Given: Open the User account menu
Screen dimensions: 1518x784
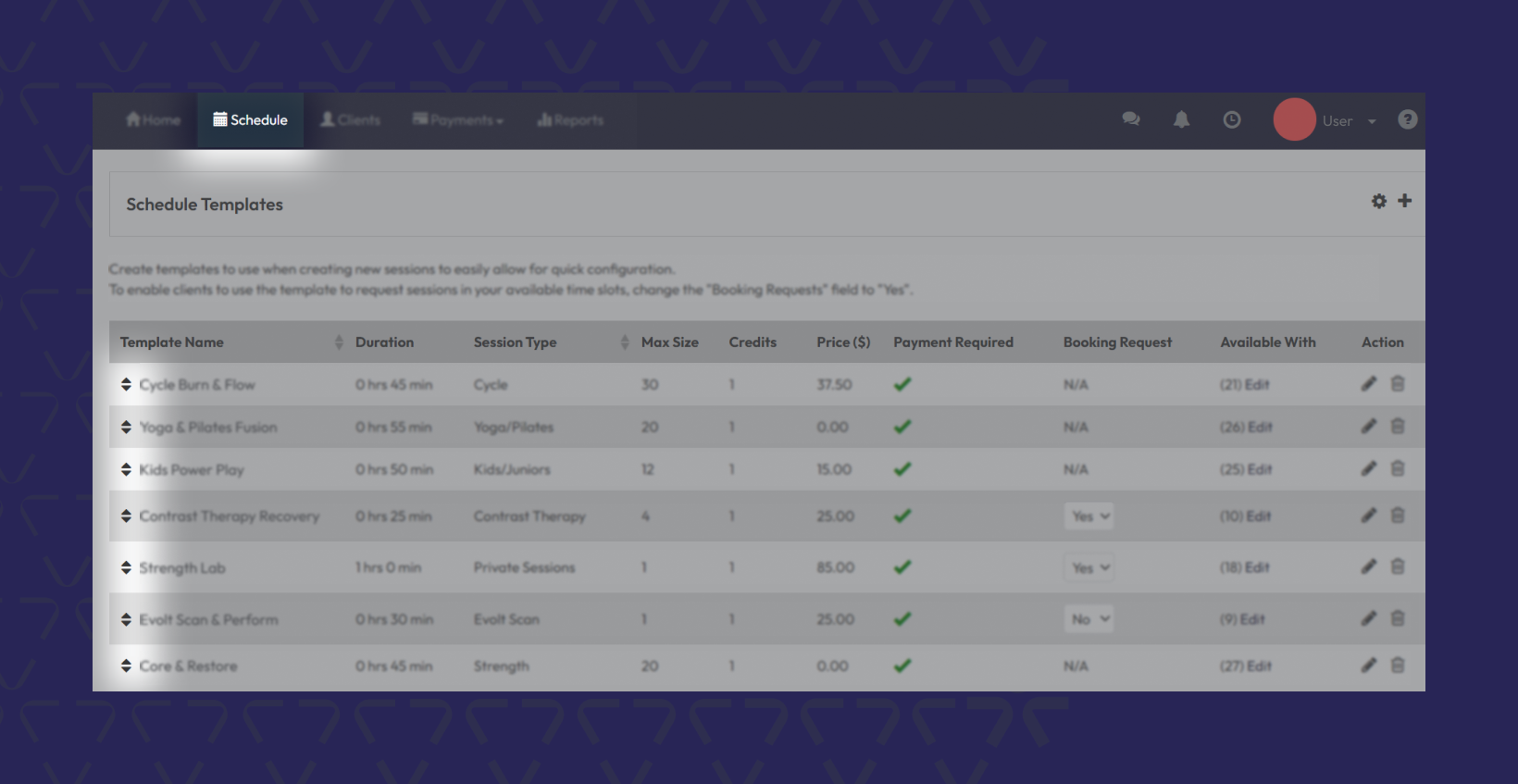Looking at the screenshot, I should coord(1348,121).
